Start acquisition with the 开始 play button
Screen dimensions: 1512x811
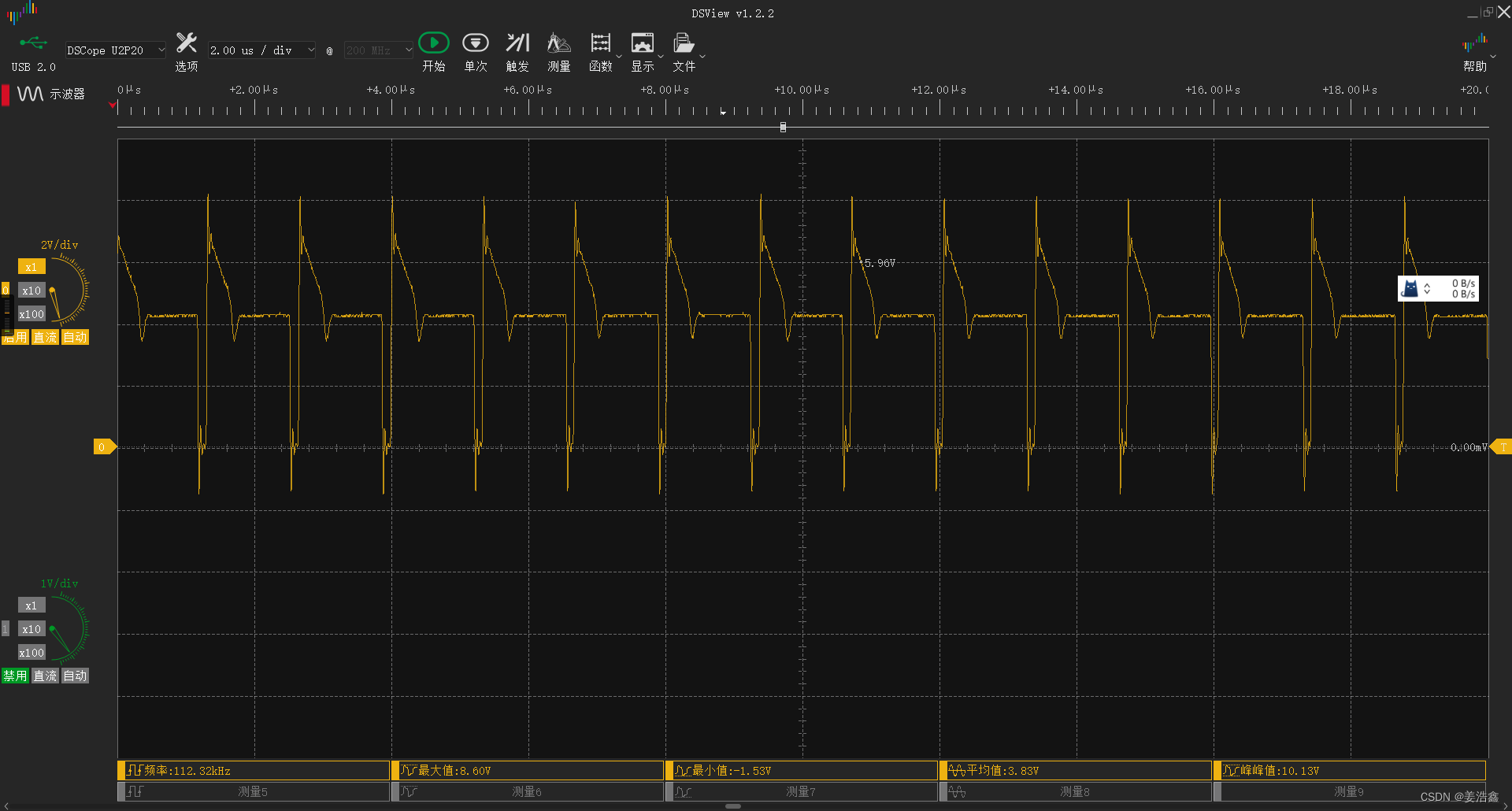coord(434,43)
